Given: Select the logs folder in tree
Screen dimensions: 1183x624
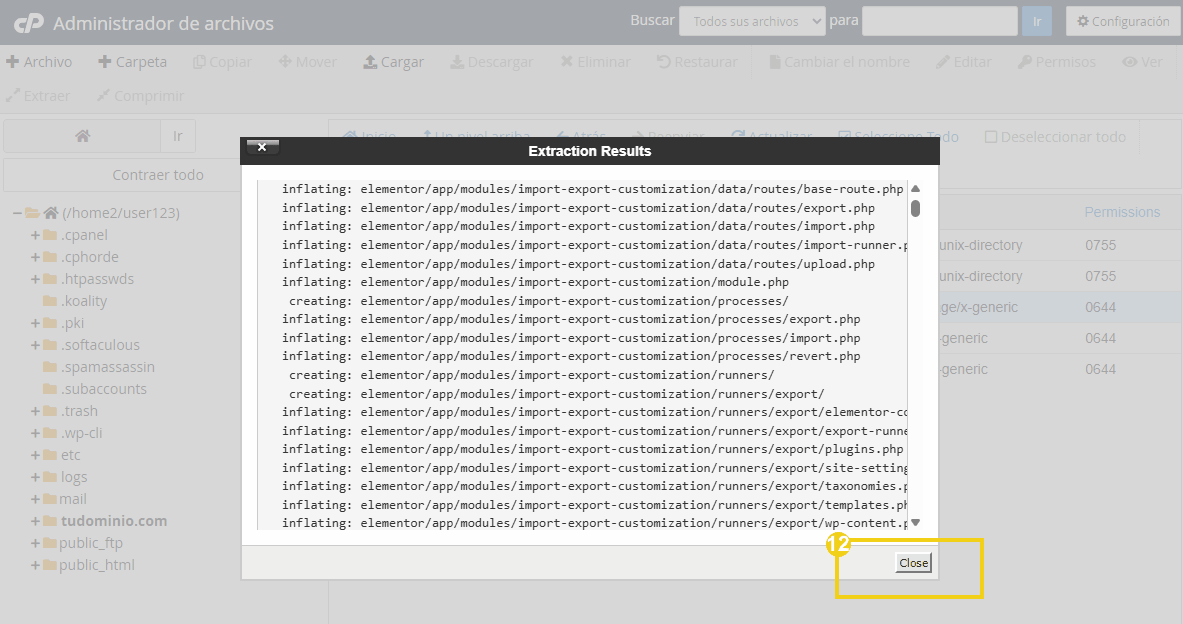Looking at the screenshot, I should pos(74,477).
